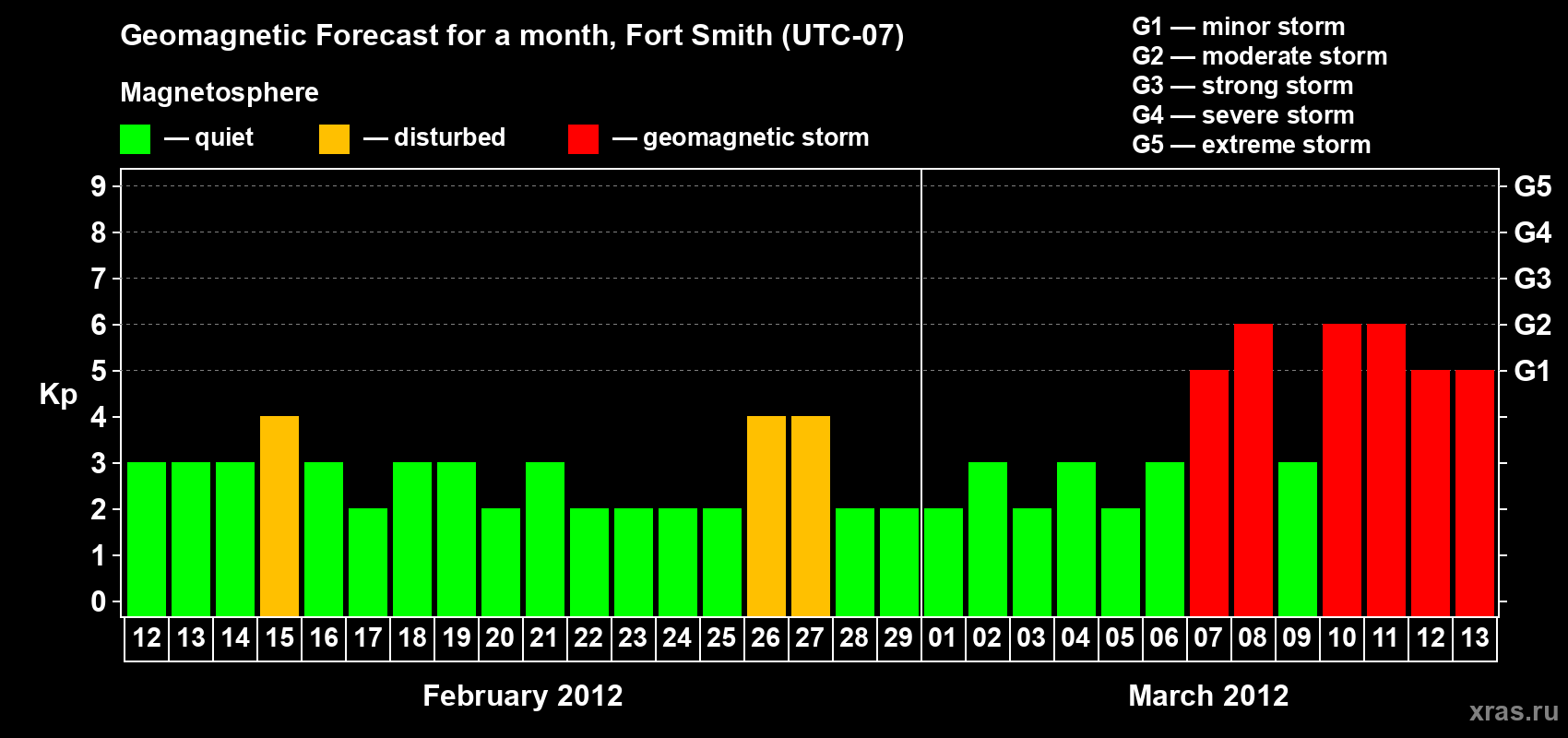Select the green bar for March 04

(1076, 539)
